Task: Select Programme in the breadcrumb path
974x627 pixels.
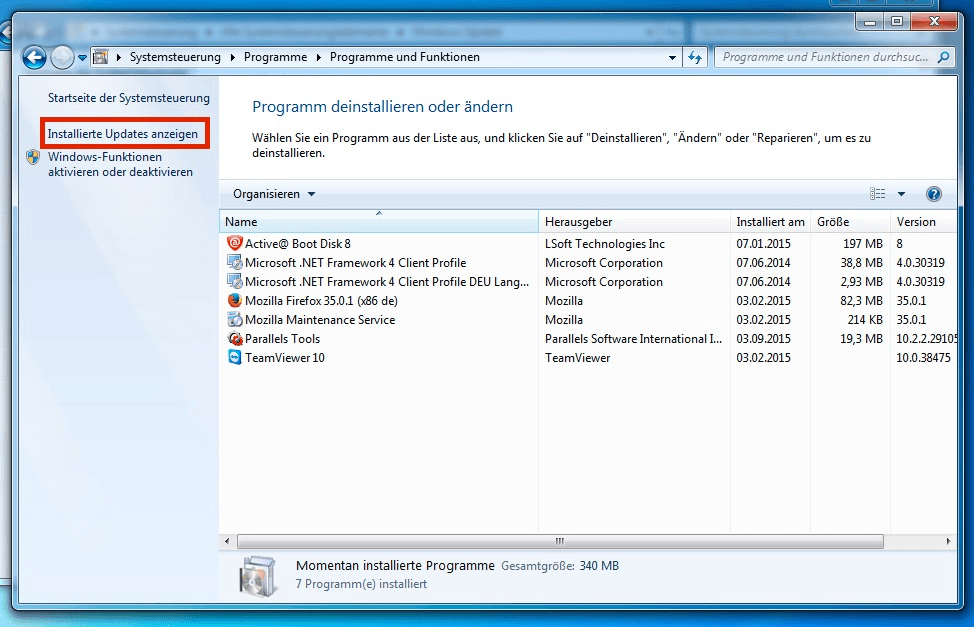Action: coord(275,57)
